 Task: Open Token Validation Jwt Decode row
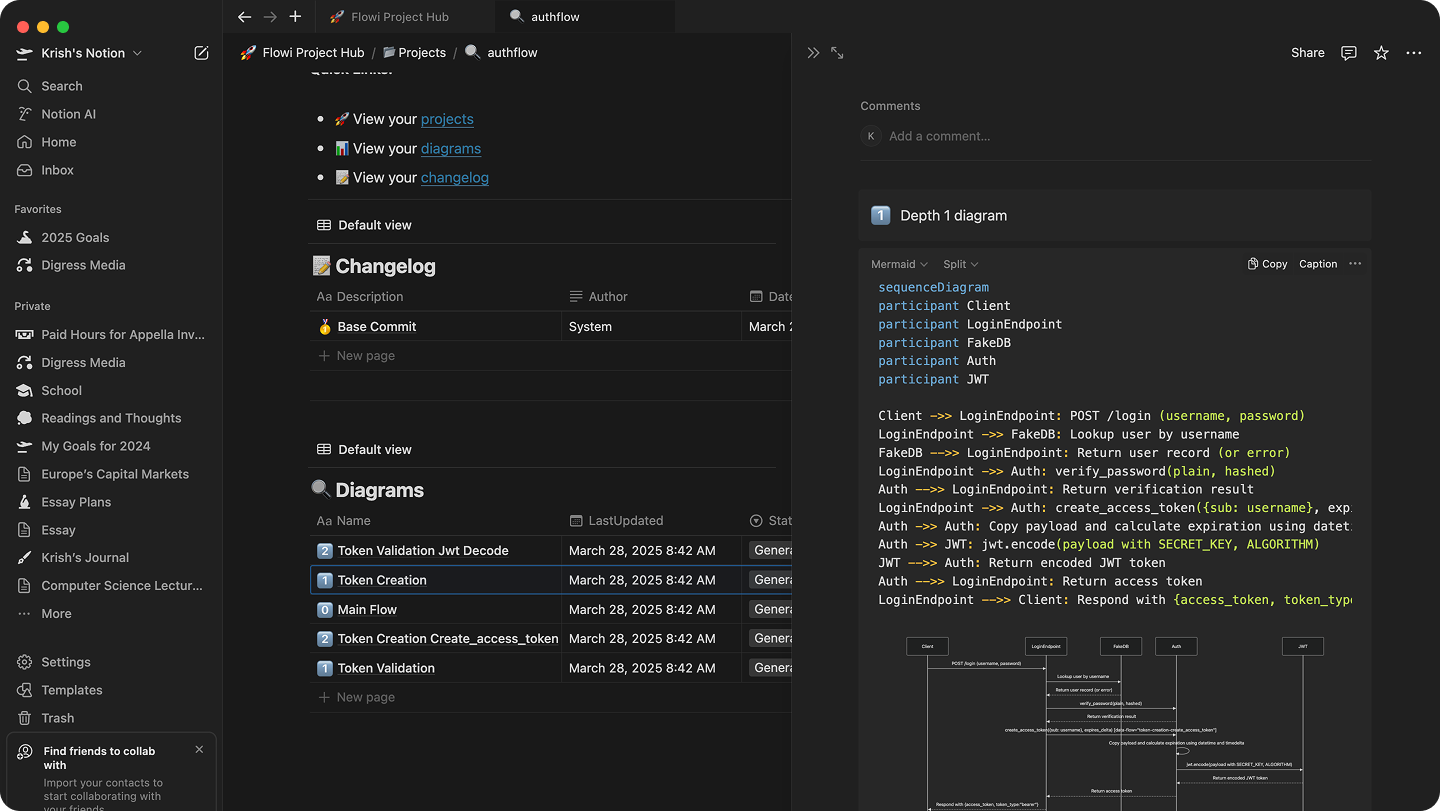tap(423, 551)
